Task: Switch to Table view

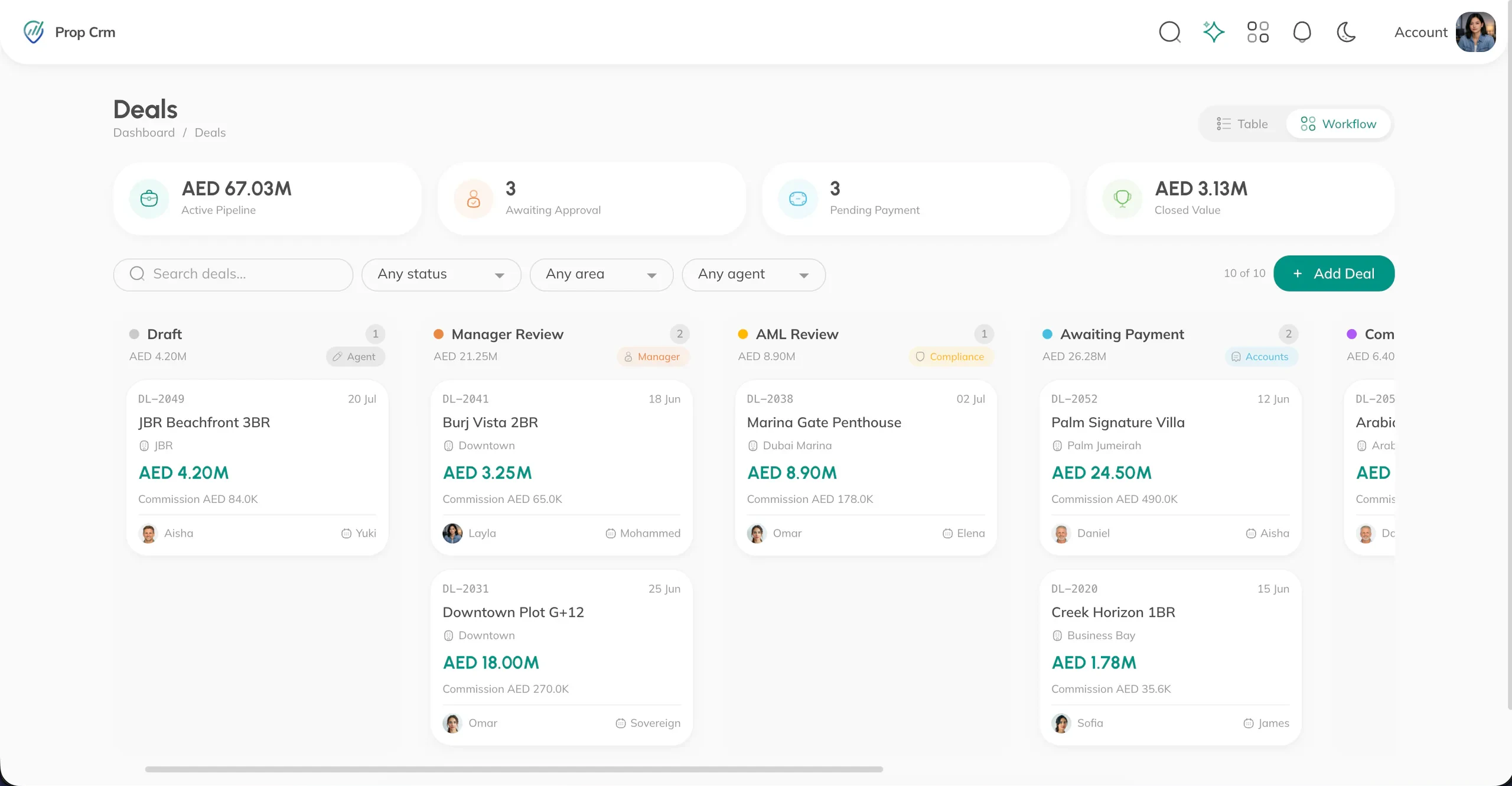Action: point(1242,124)
